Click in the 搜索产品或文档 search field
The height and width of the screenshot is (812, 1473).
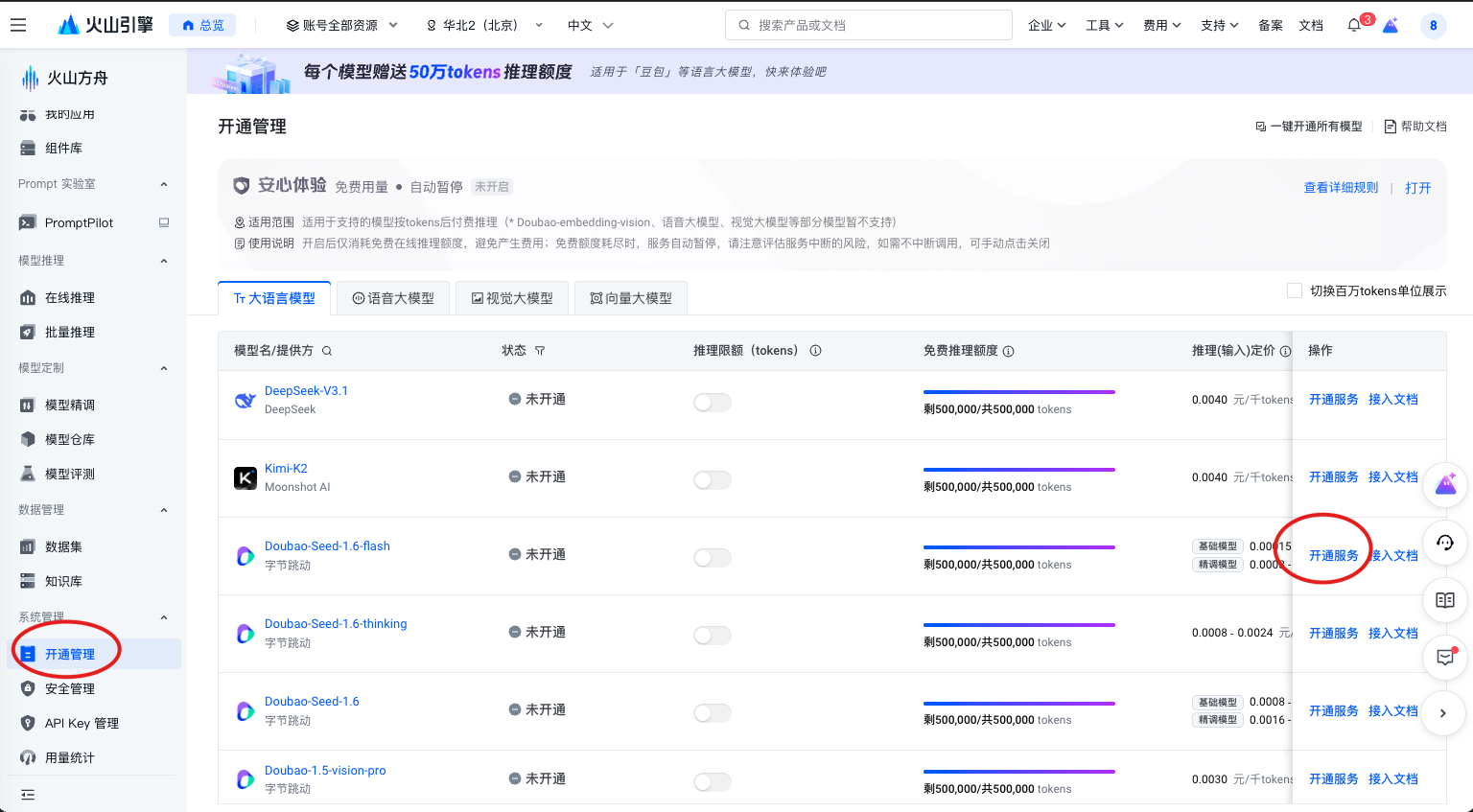point(869,25)
